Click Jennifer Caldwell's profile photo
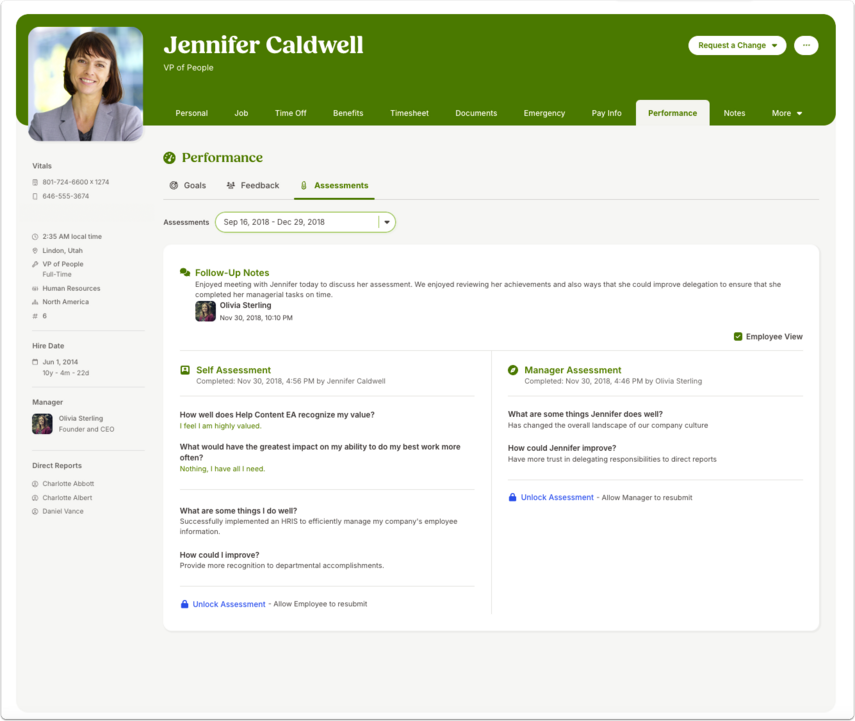This screenshot has height=721, width=855. coord(86,84)
